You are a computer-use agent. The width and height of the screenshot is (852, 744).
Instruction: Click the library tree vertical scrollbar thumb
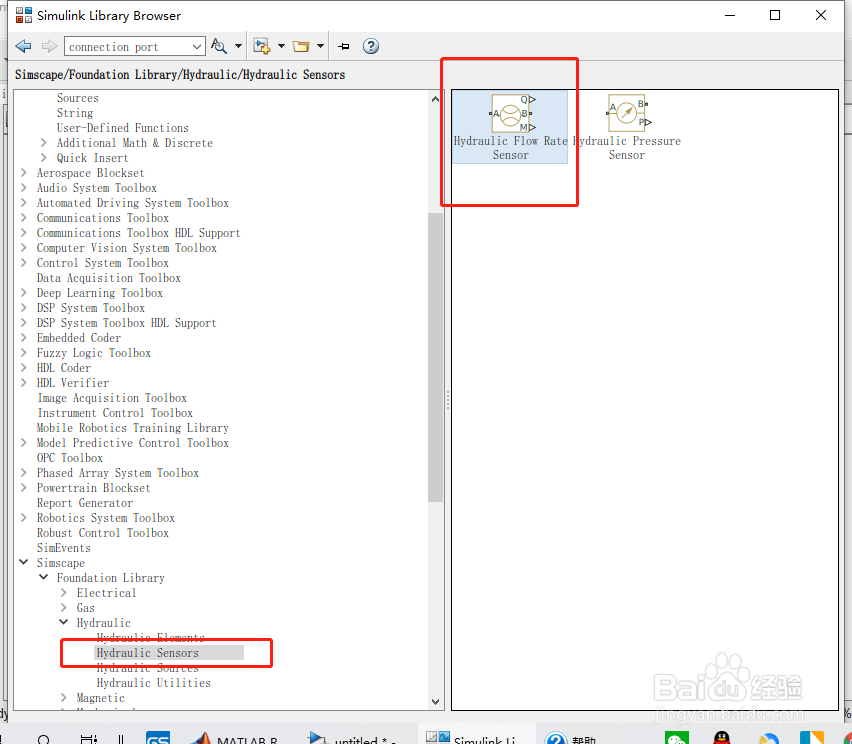point(435,357)
